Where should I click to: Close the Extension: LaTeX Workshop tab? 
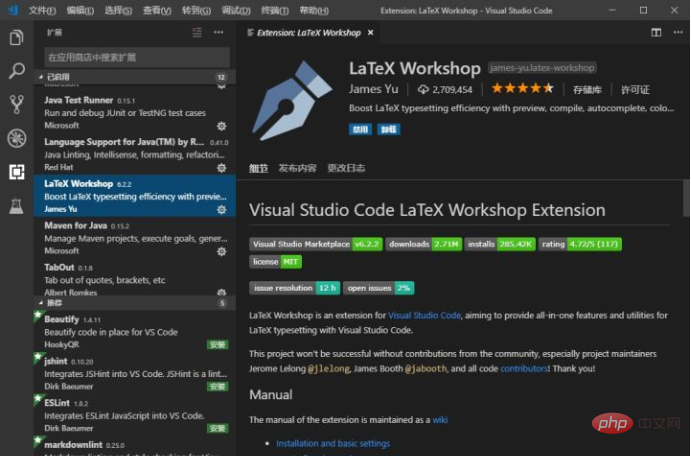point(371,33)
